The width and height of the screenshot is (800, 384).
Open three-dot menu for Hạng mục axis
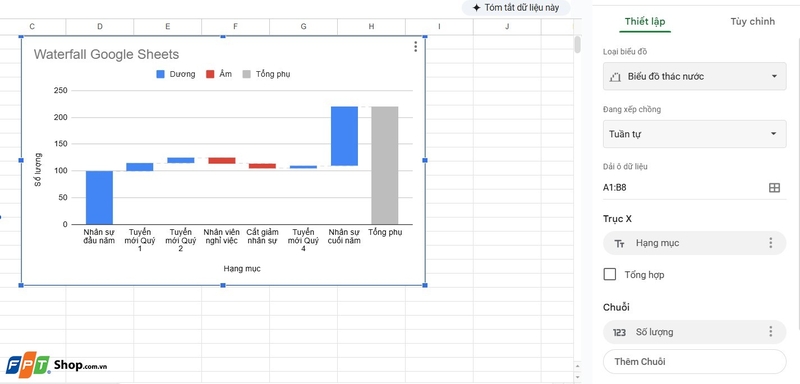[x=770, y=243]
